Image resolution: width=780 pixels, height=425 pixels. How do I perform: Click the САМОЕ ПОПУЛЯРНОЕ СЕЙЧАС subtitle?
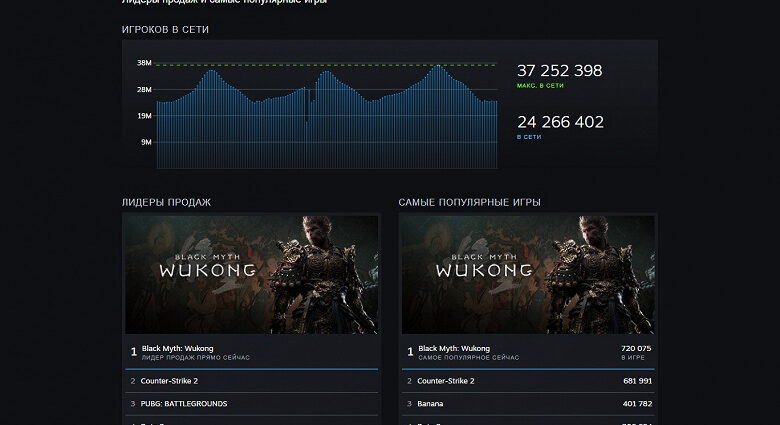pos(469,358)
